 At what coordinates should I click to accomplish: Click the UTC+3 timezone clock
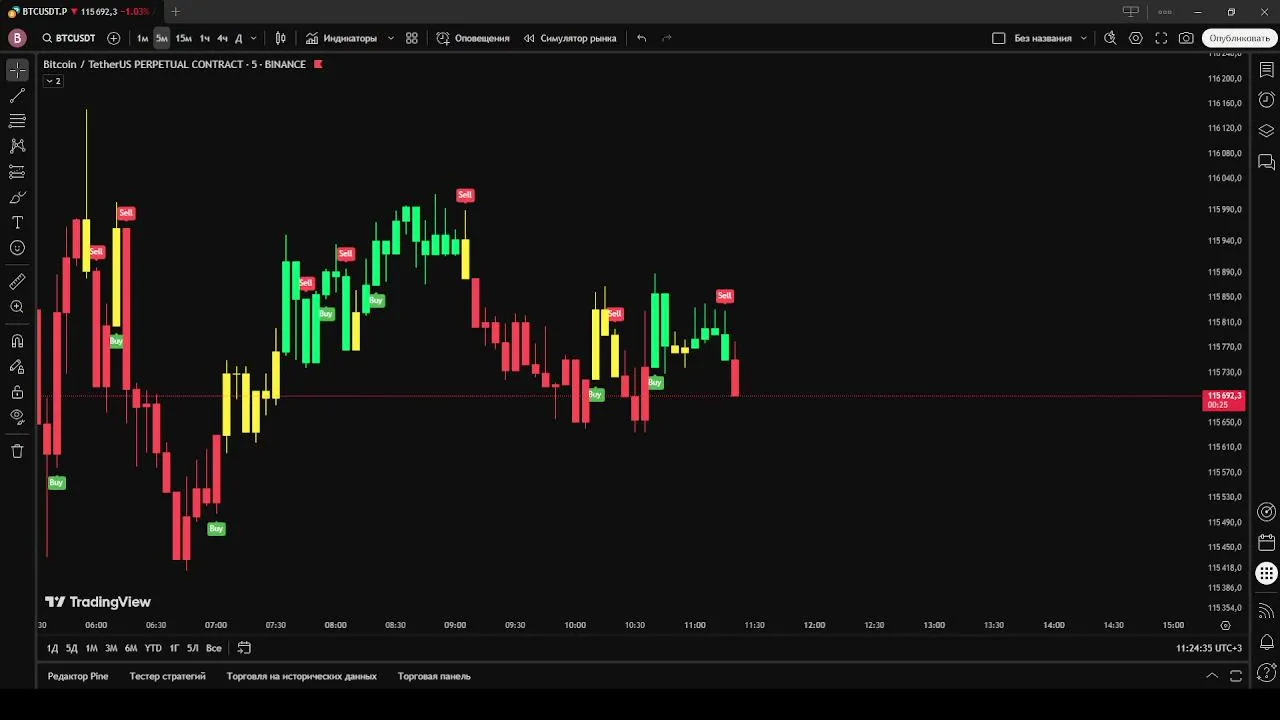pos(1209,648)
